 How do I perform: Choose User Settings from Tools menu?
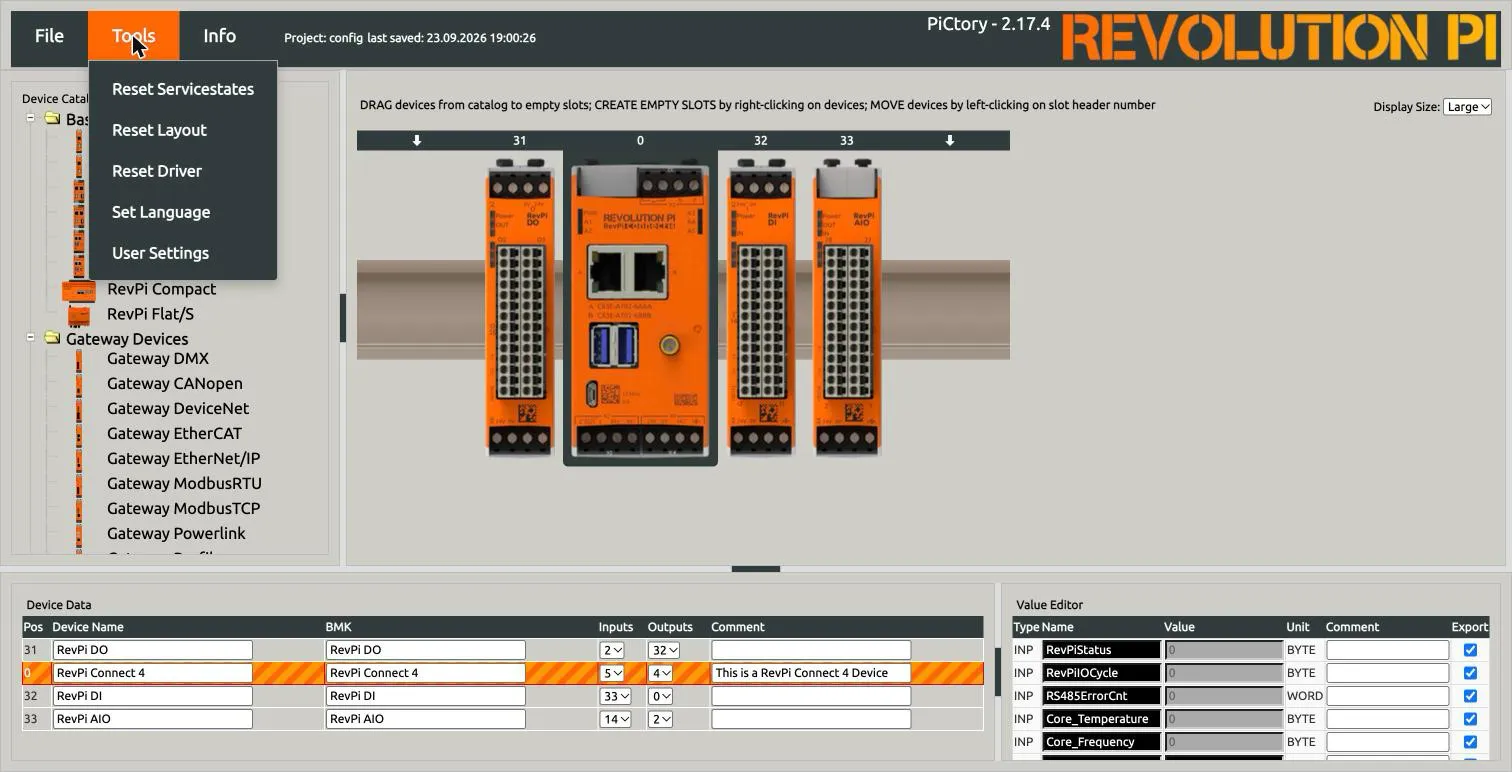click(183, 253)
